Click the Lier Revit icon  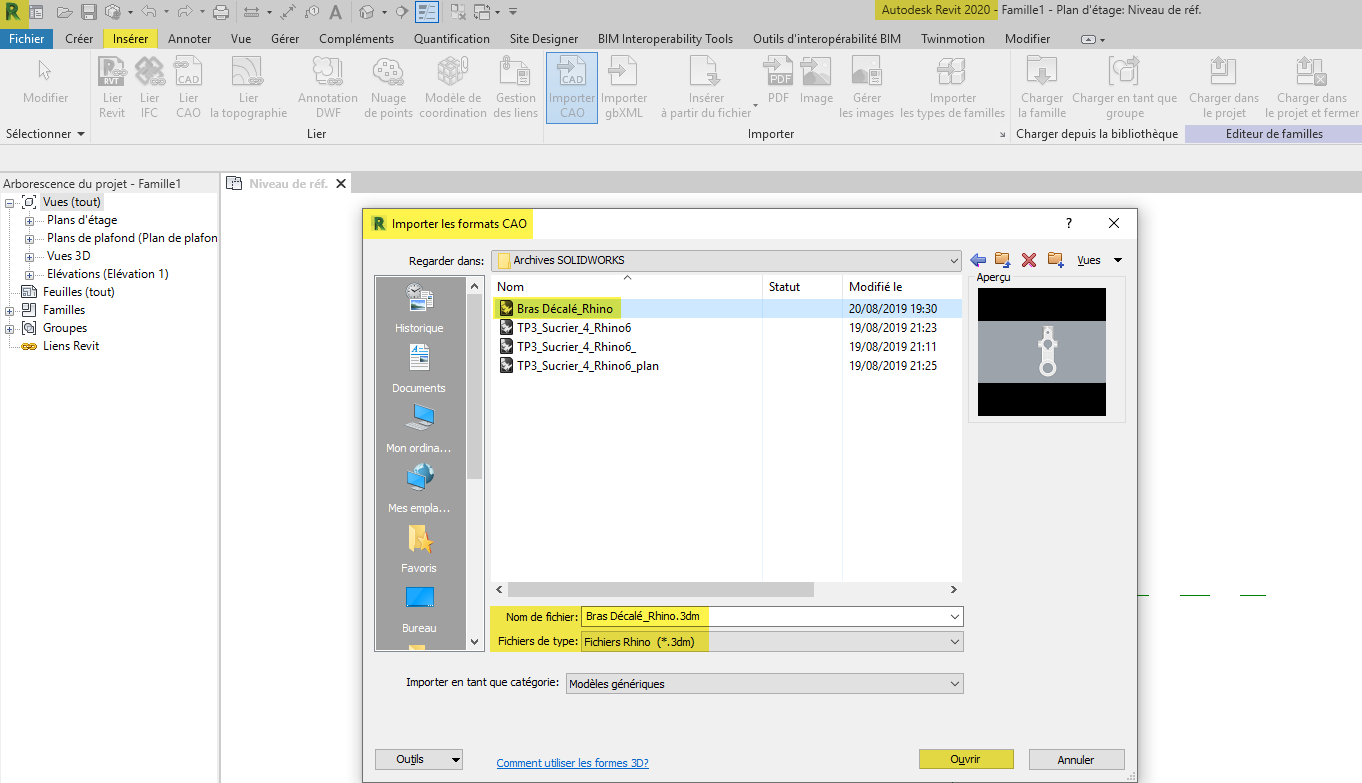tap(111, 87)
